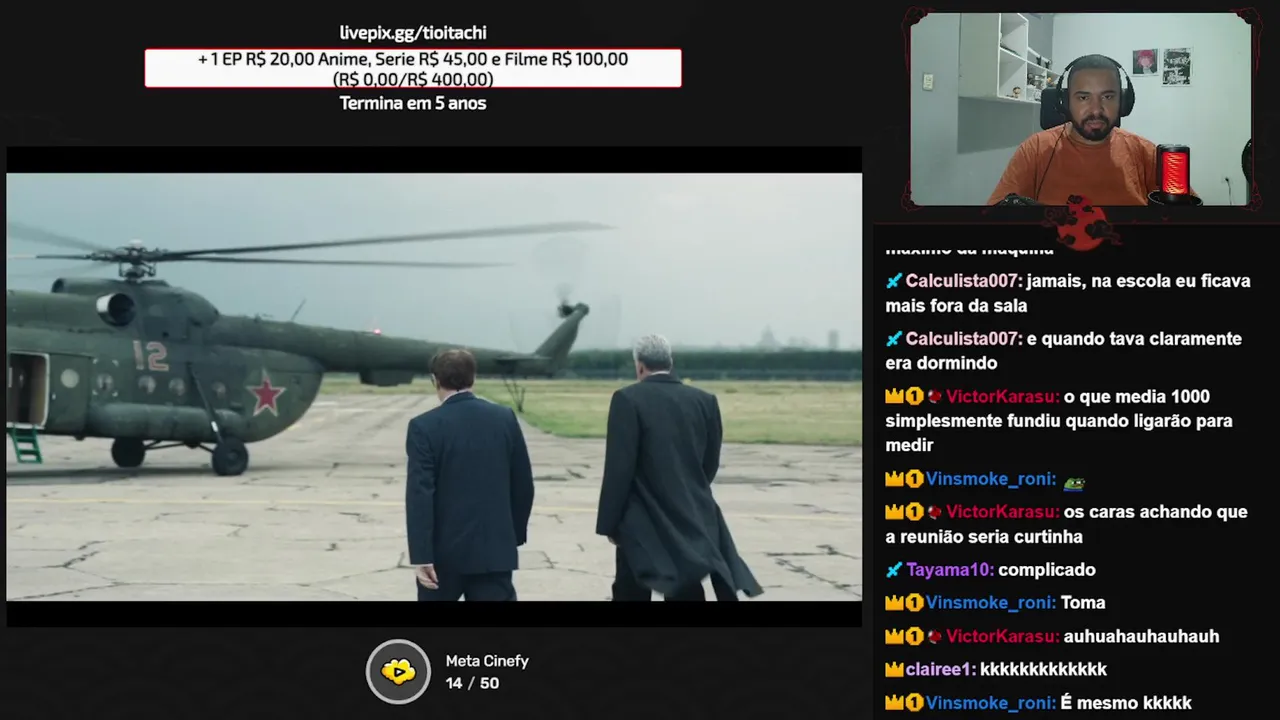Click the crown badge beside Vinsmoke_roni's frog emote message

(x=894, y=479)
